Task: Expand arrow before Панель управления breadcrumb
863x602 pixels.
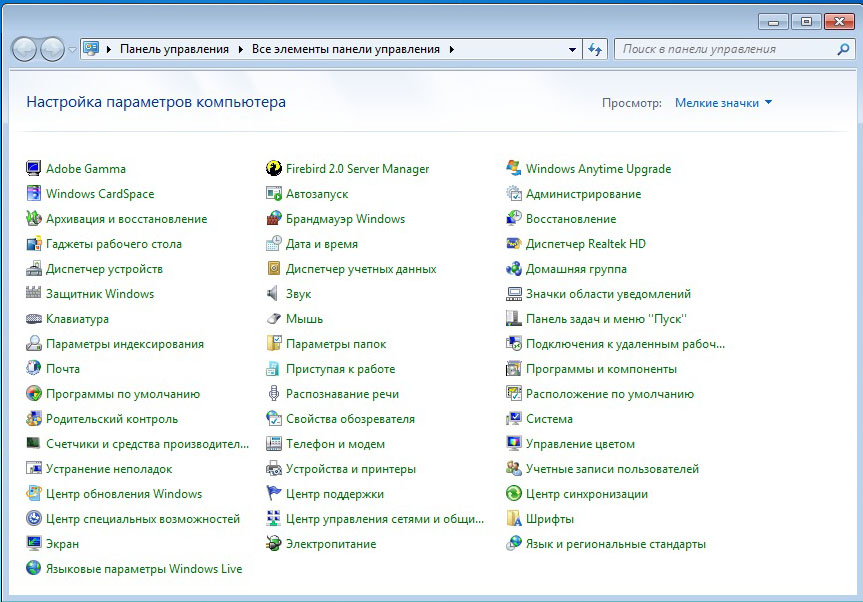Action: [x=108, y=49]
